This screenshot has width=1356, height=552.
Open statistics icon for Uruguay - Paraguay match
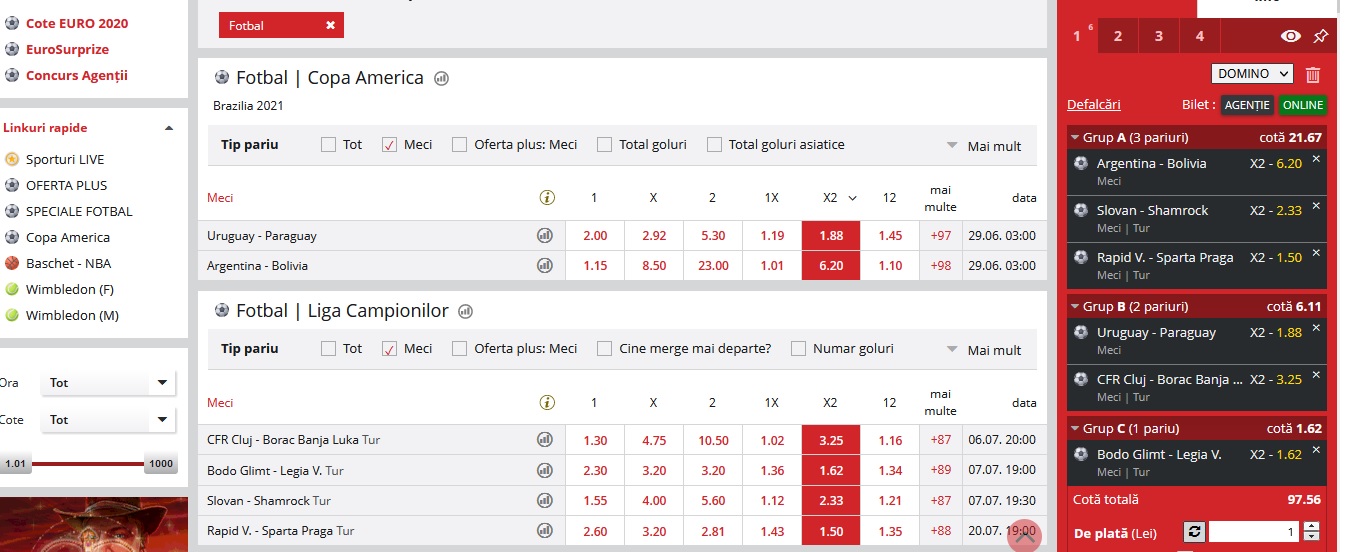[545, 236]
